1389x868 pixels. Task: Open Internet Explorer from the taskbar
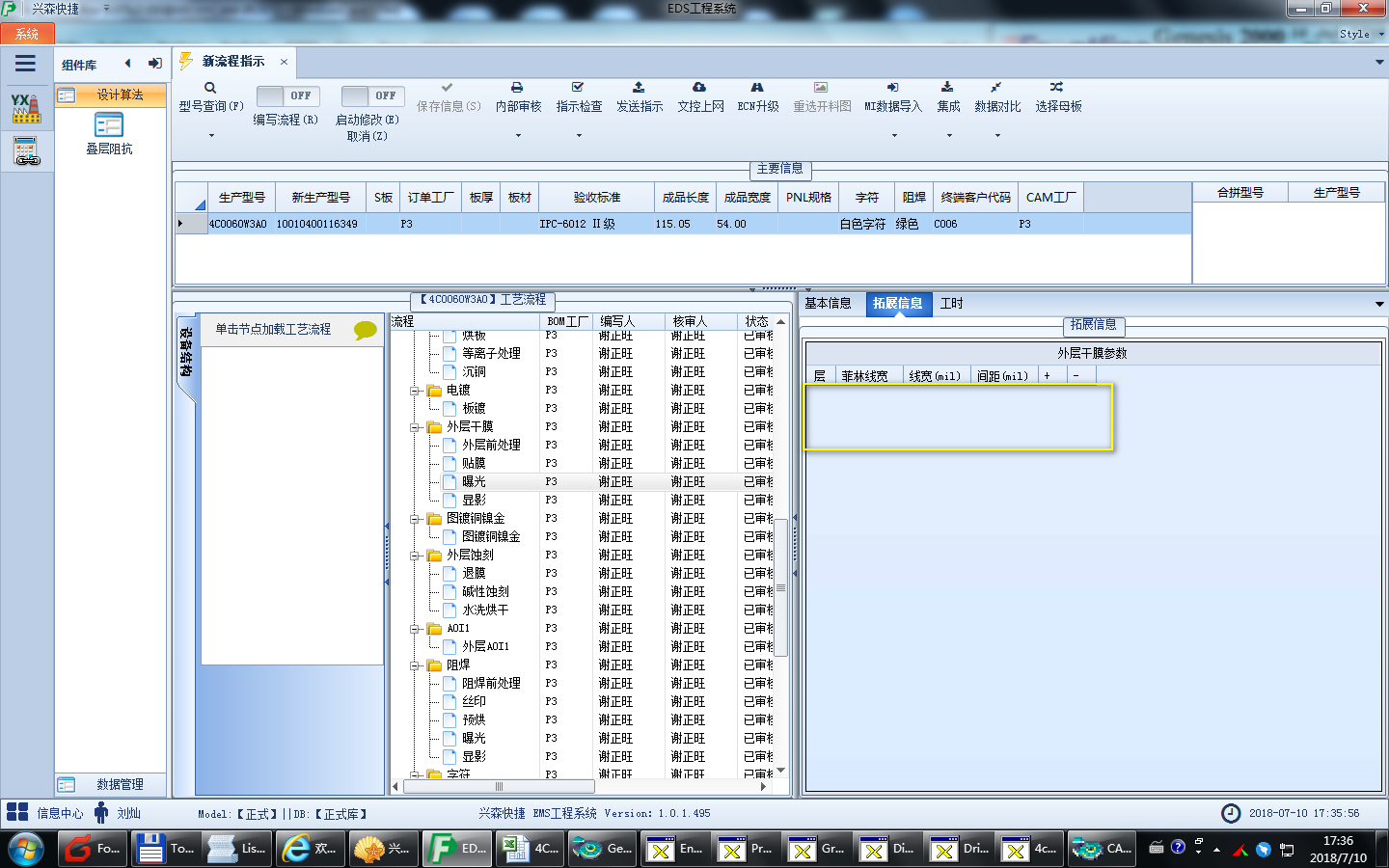tap(310, 849)
